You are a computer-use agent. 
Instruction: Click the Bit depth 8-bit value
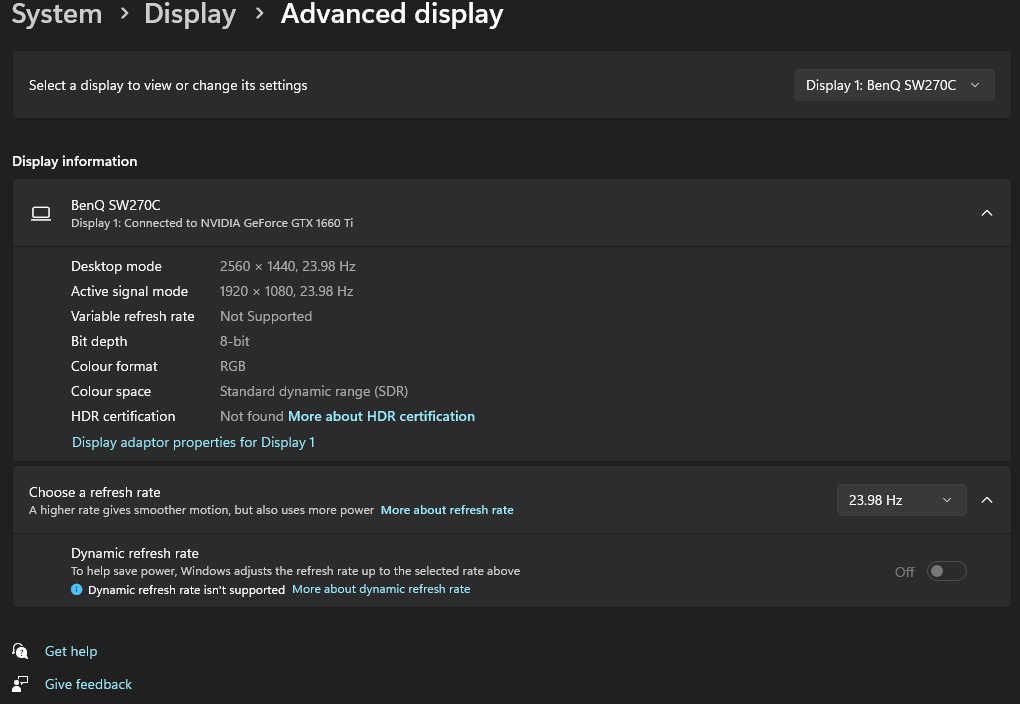click(235, 341)
